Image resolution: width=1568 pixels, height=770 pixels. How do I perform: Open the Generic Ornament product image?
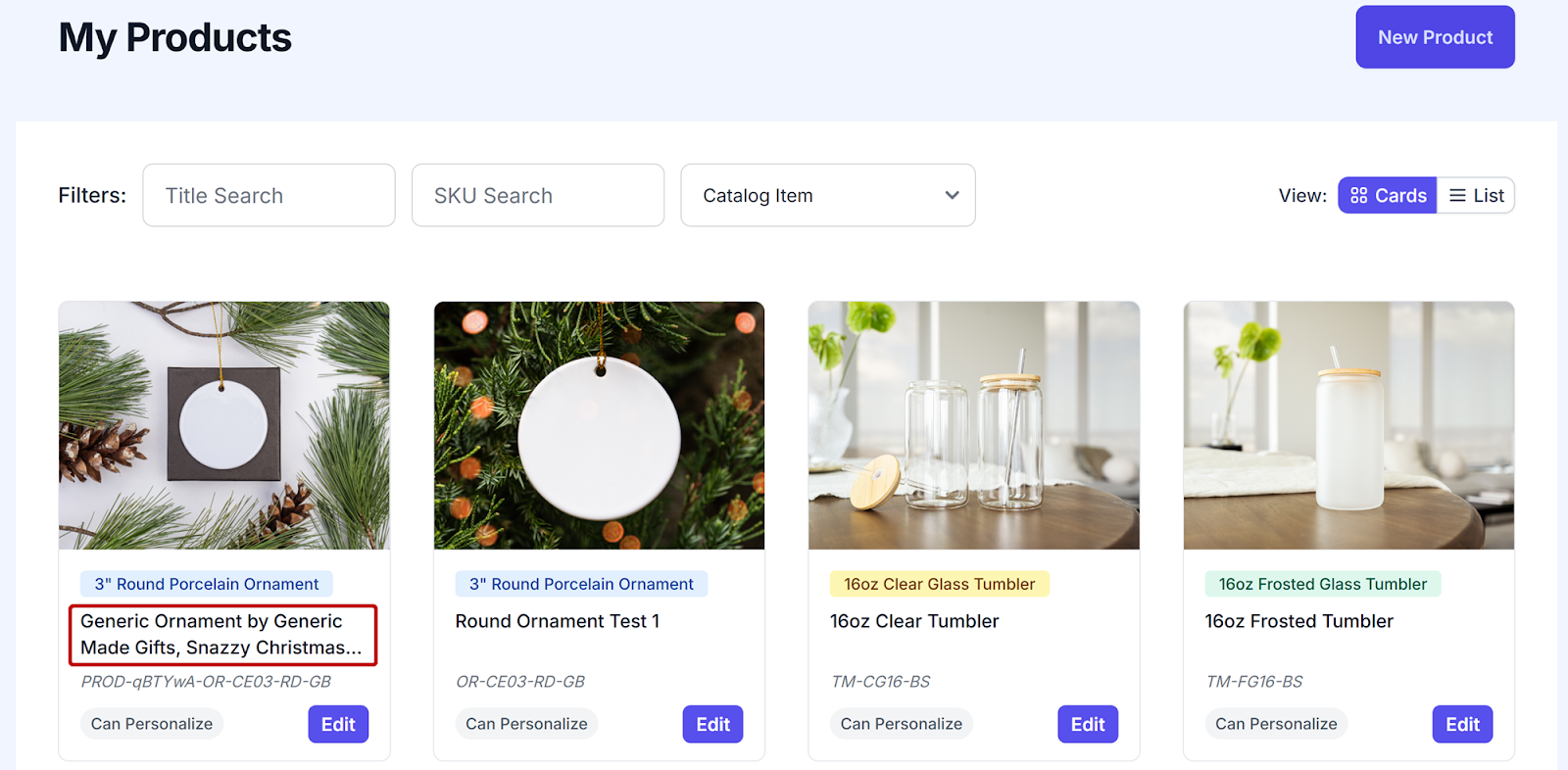click(x=224, y=425)
